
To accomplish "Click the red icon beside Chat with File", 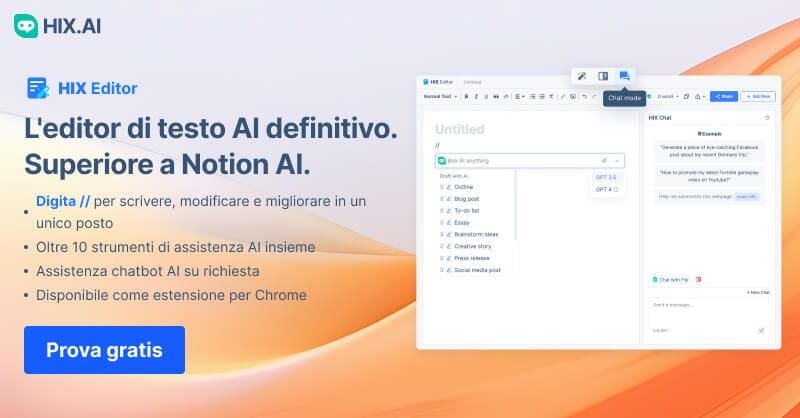I will point(698,280).
